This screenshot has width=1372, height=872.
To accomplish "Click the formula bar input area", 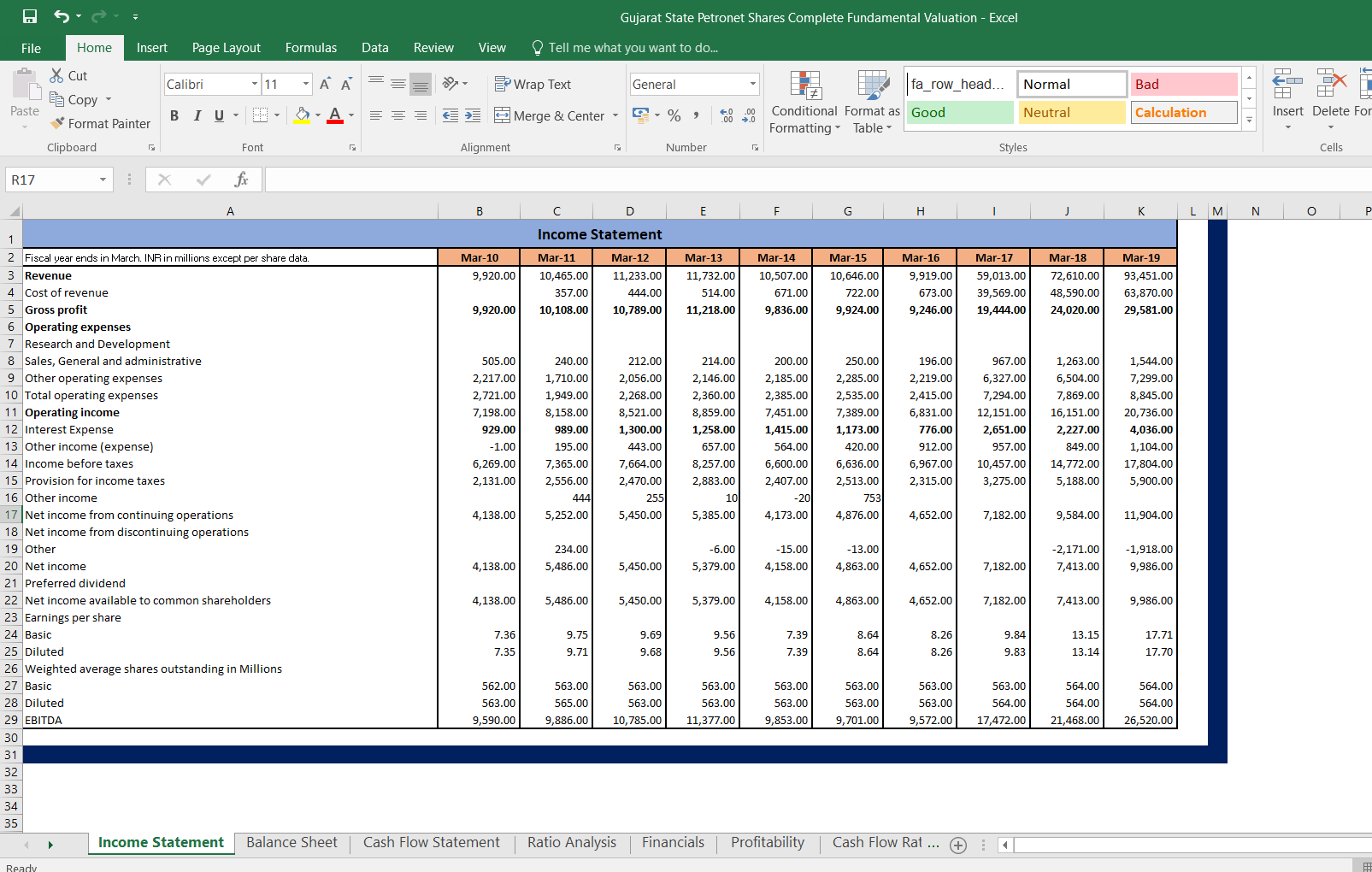I will click(818, 180).
